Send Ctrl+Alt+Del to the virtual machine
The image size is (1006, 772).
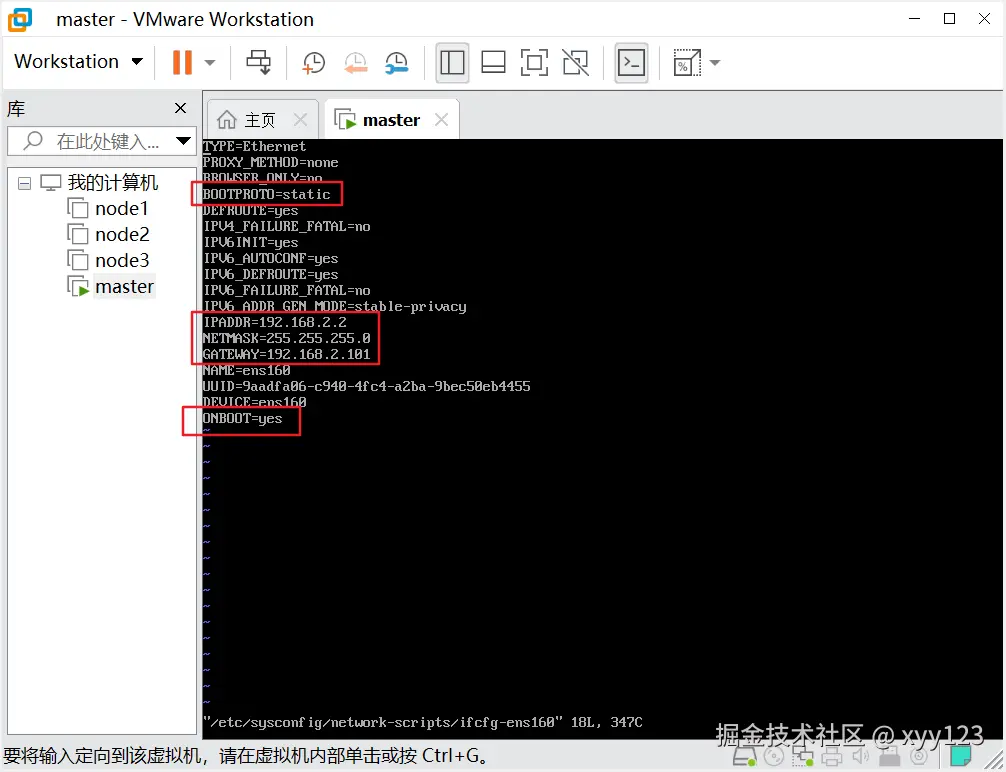click(259, 62)
